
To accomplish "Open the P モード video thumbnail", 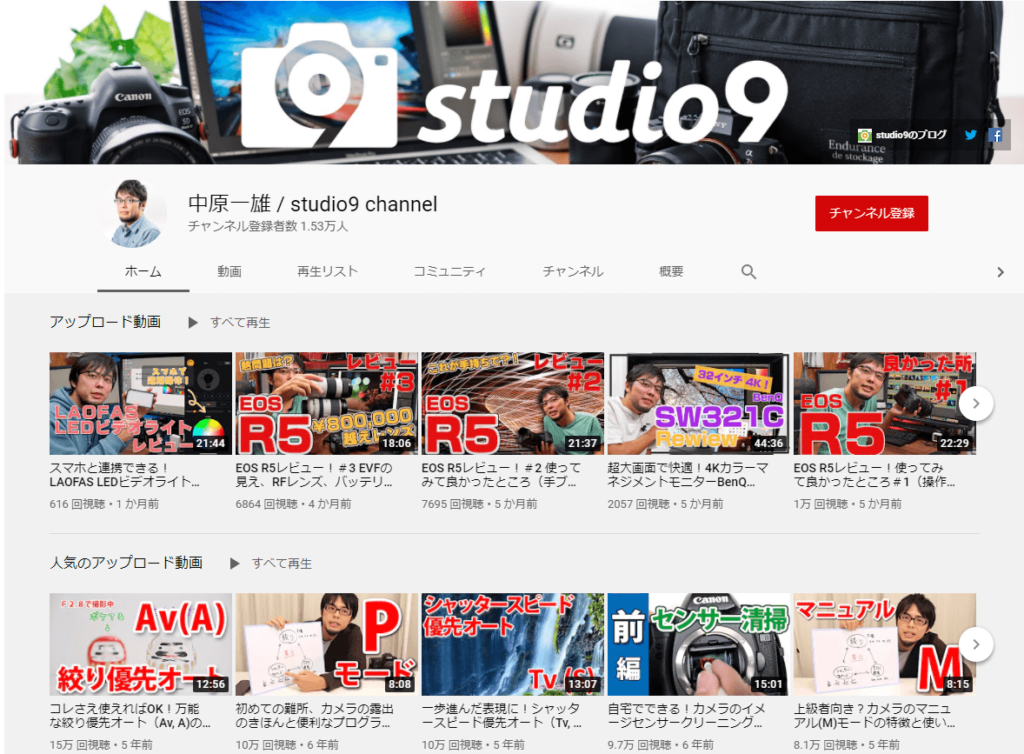I will coord(327,644).
